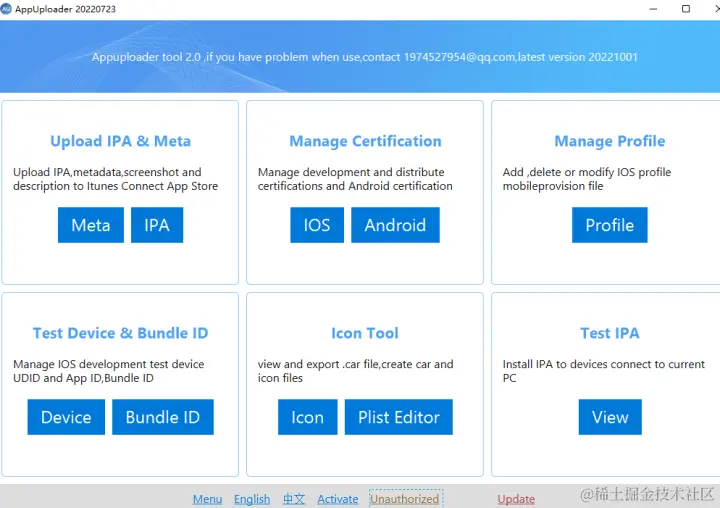Switch language to 中文
720x508 pixels.
tap(294, 499)
